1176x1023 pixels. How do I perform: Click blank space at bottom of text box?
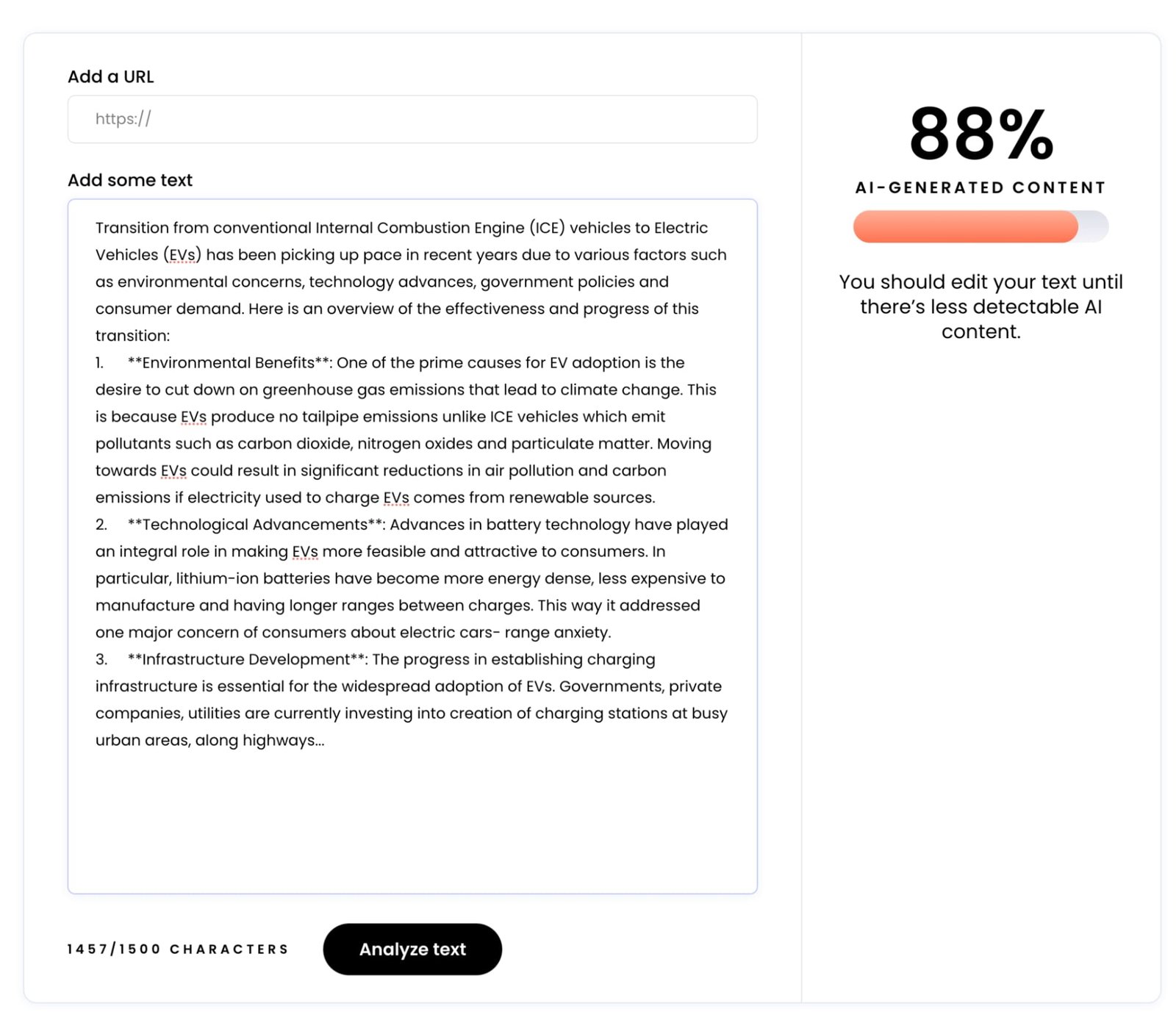412,823
